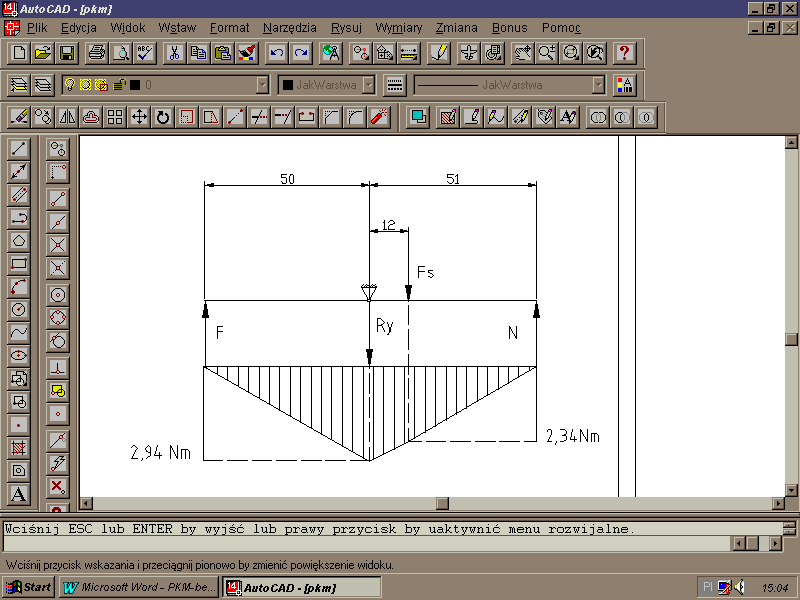Click the Save drawing icon
Image resolution: width=800 pixels, height=600 pixels.
pyautogui.click(x=66, y=53)
